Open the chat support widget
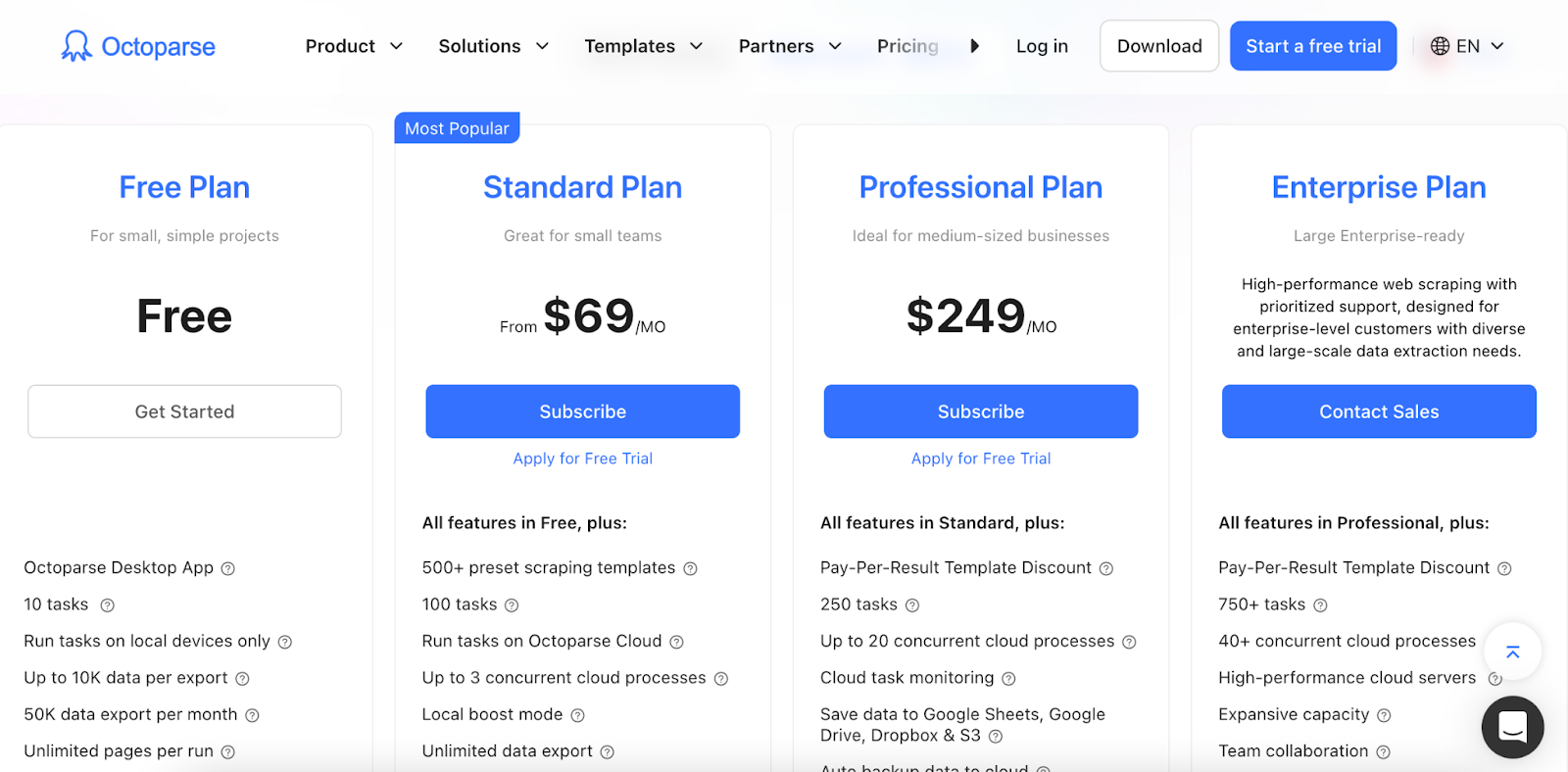Image resolution: width=1568 pixels, height=772 pixels. click(1512, 726)
